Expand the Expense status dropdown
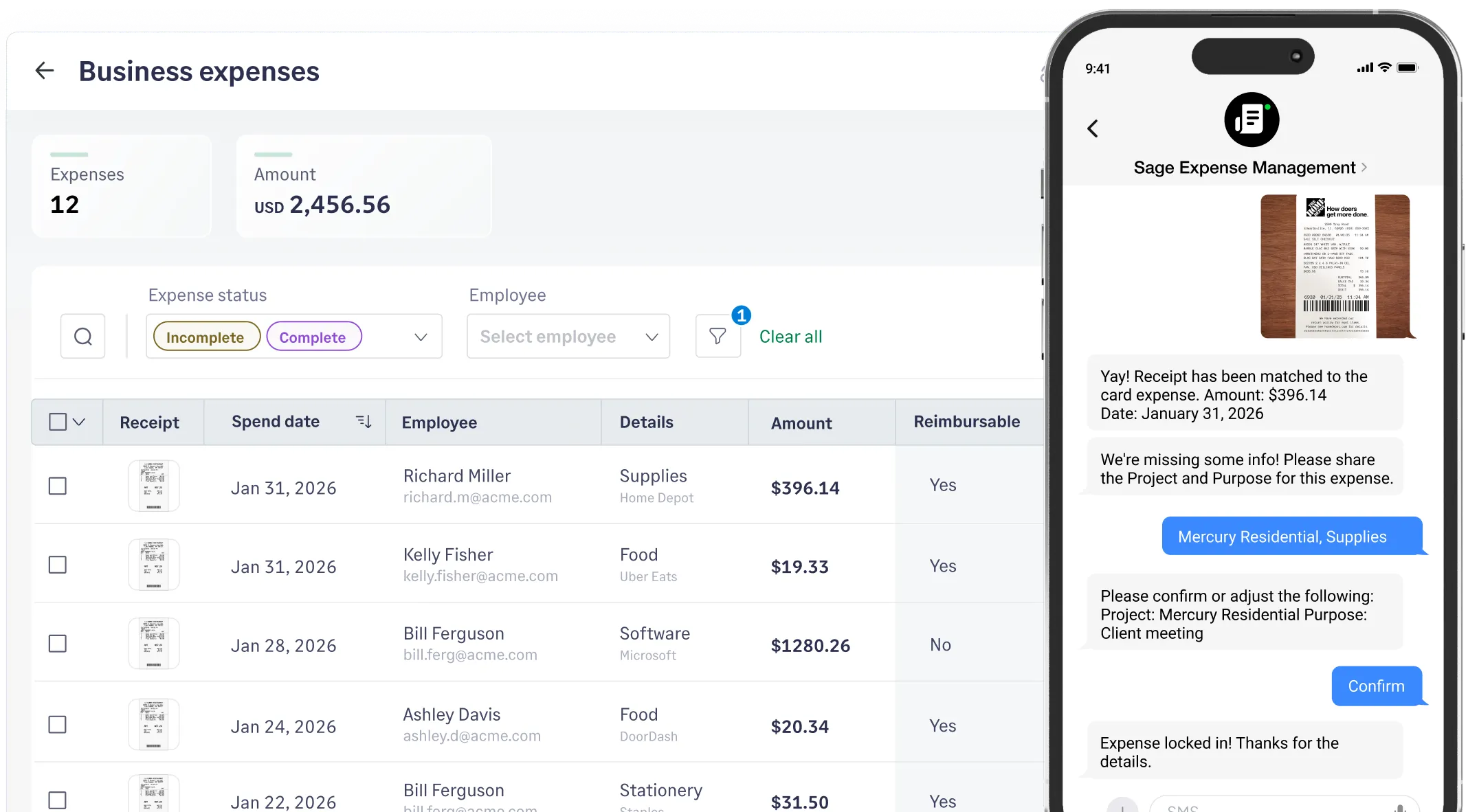1468x812 pixels. point(419,337)
